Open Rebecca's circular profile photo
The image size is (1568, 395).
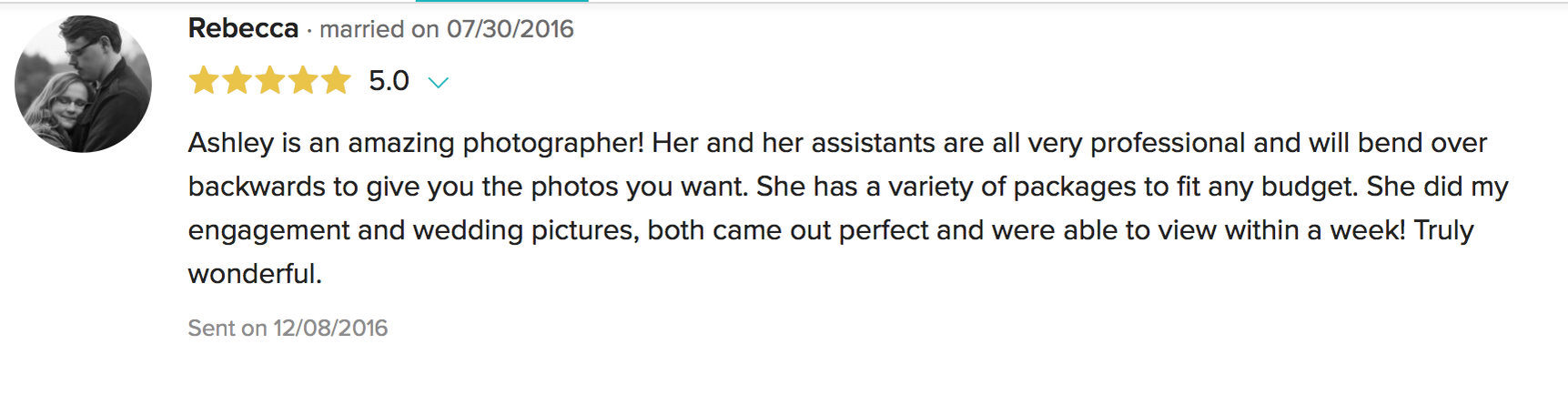pyautogui.click(x=83, y=84)
